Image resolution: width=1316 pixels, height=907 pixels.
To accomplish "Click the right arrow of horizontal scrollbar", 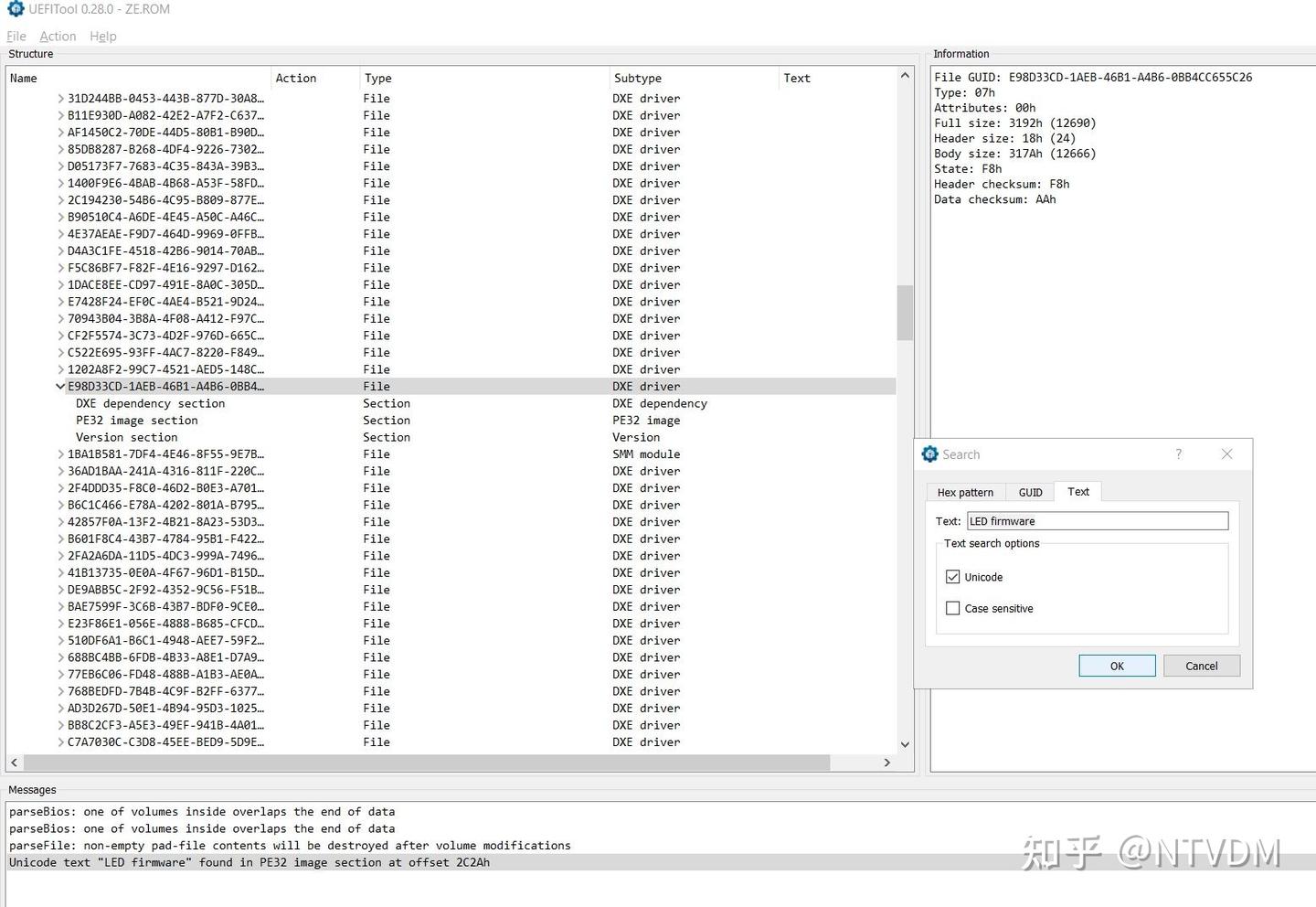I will pyautogui.click(x=886, y=762).
